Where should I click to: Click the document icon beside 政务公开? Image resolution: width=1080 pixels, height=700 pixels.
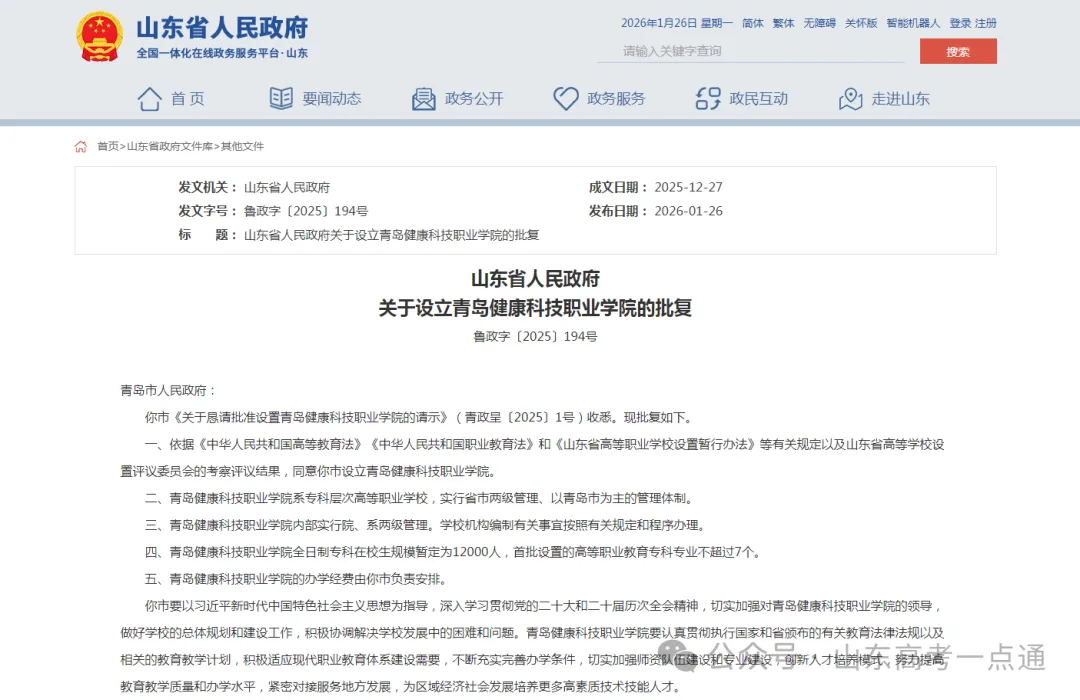point(424,99)
